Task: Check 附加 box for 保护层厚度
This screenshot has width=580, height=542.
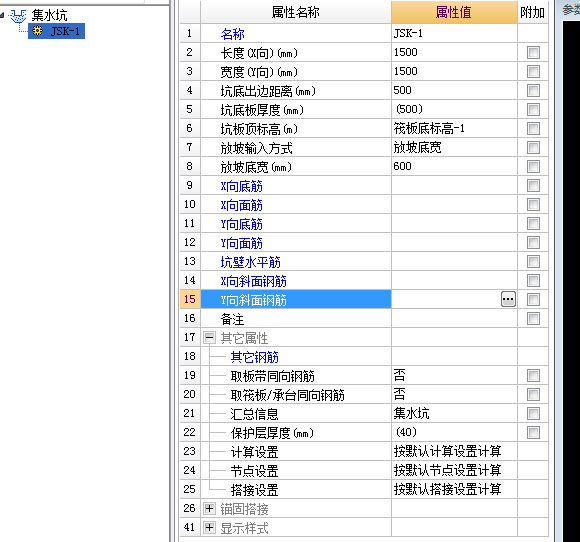Action: tap(533, 432)
